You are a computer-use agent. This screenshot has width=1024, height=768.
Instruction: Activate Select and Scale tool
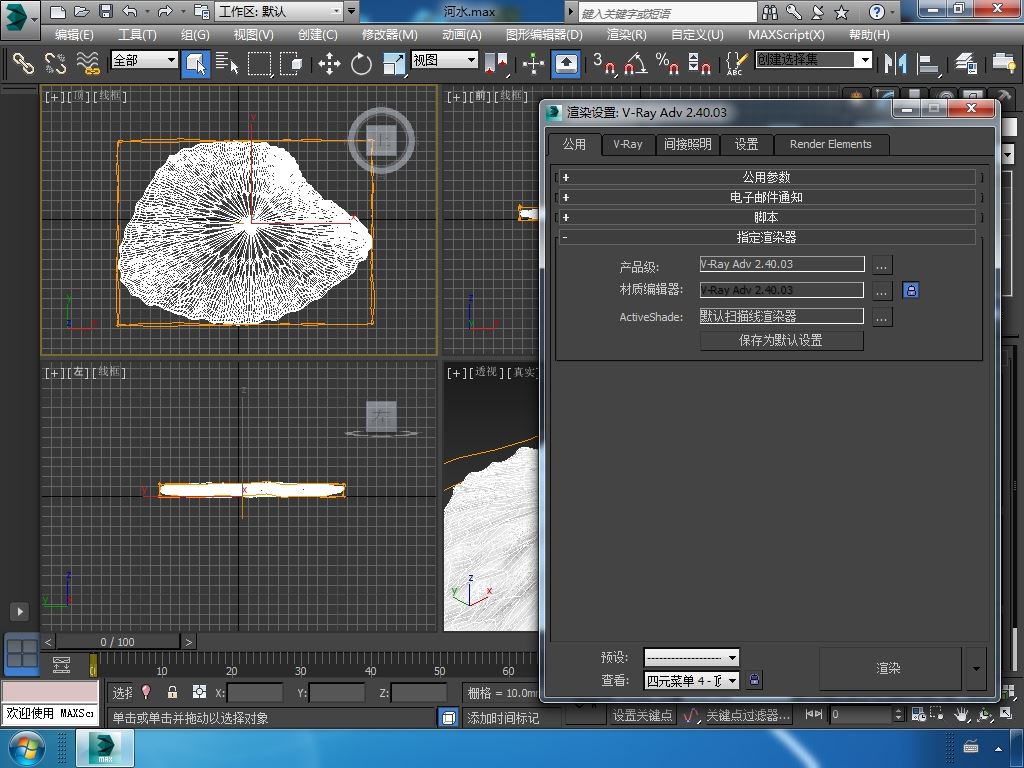[x=393, y=63]
